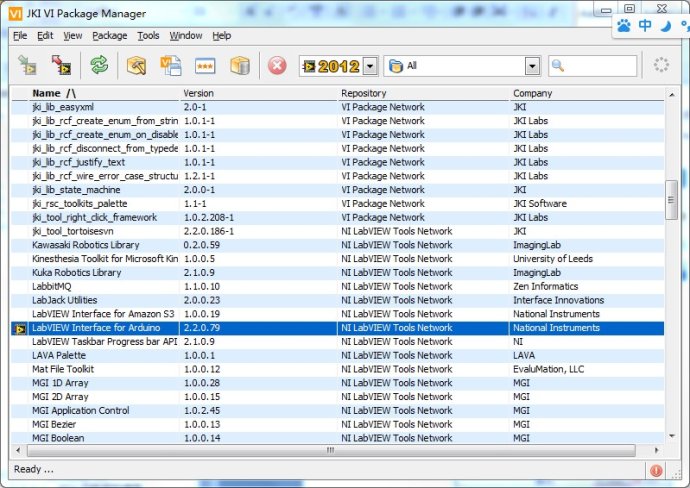
Task: Click the green Refresh package list icon
Action: coord(99,66)
